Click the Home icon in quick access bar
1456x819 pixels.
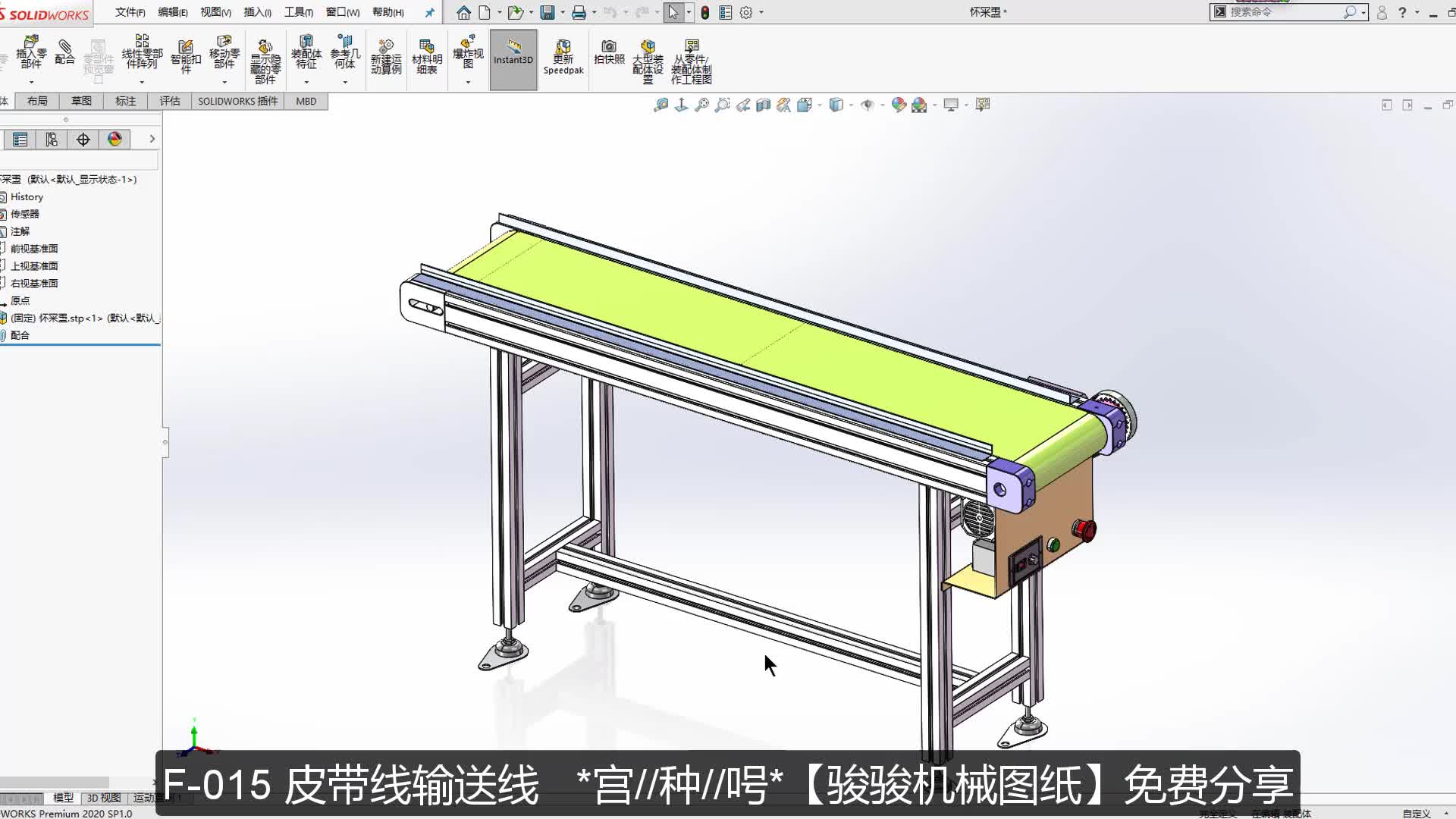point(463,12)
